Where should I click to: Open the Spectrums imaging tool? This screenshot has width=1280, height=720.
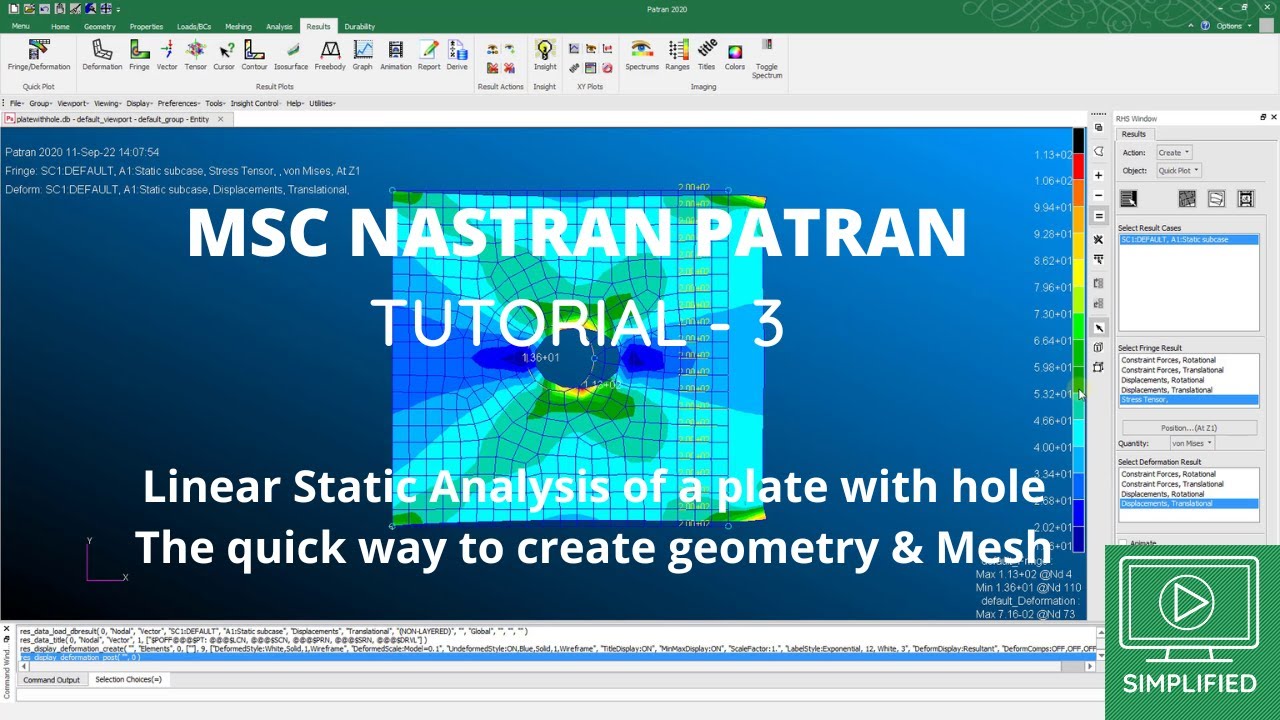click(x=642, y=56)
